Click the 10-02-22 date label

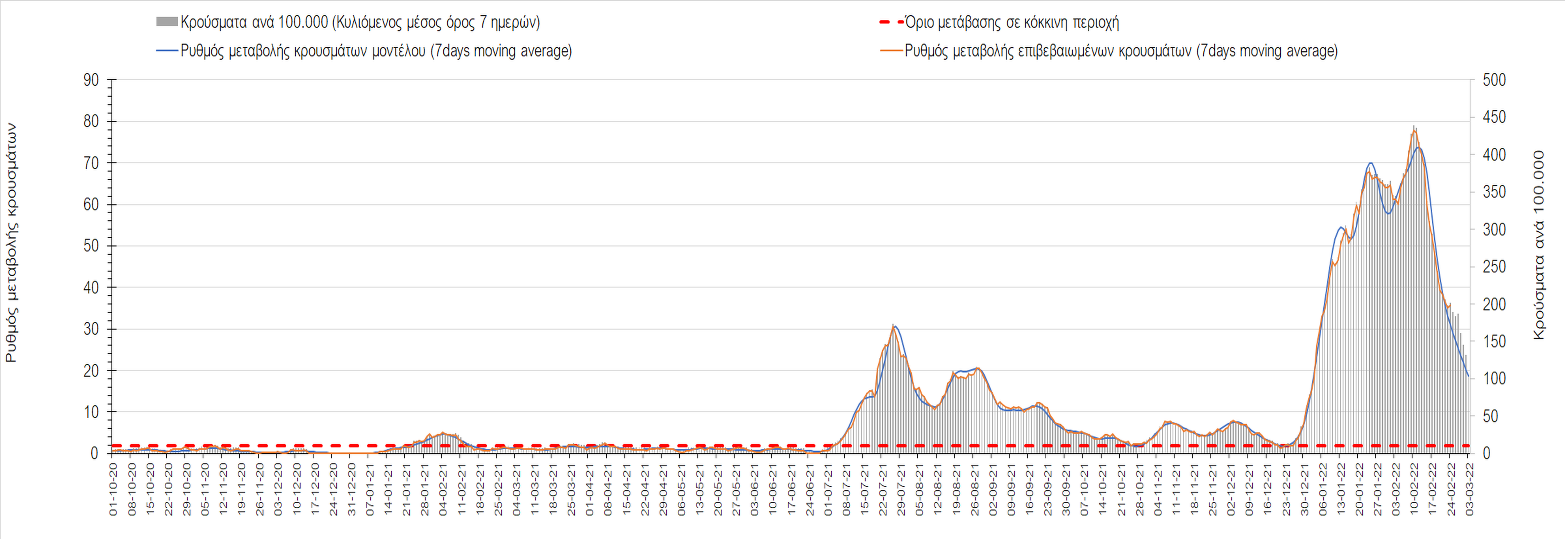[1414, 487]
